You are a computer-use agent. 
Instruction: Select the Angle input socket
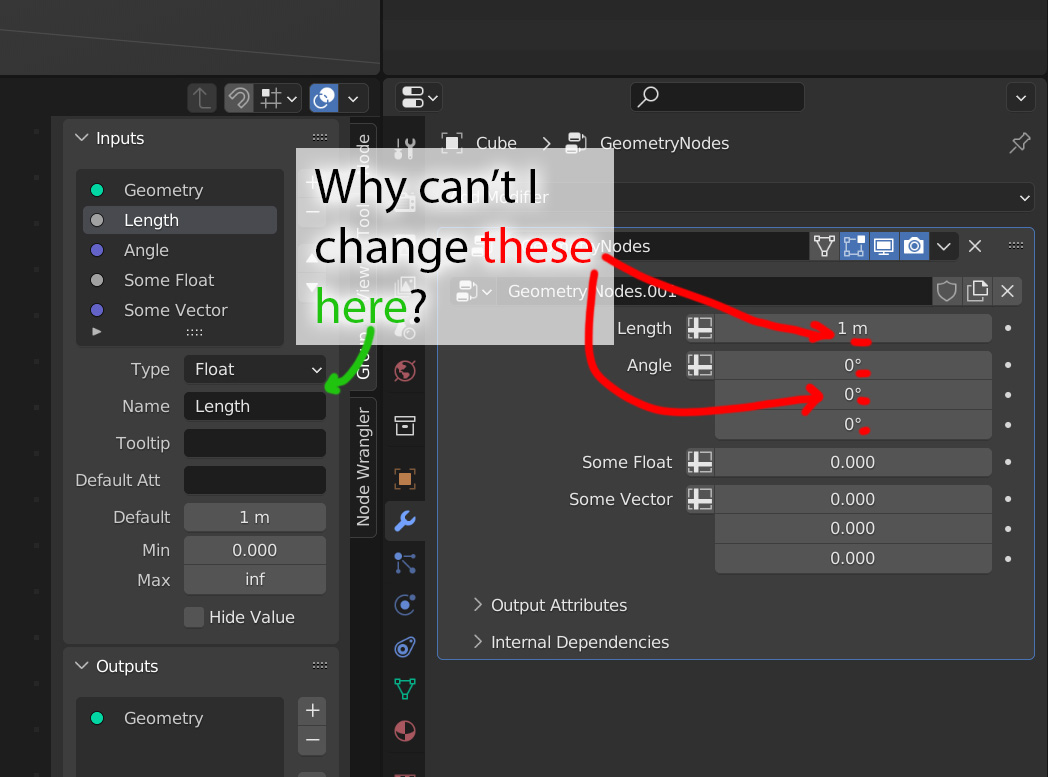coord(180,251)
